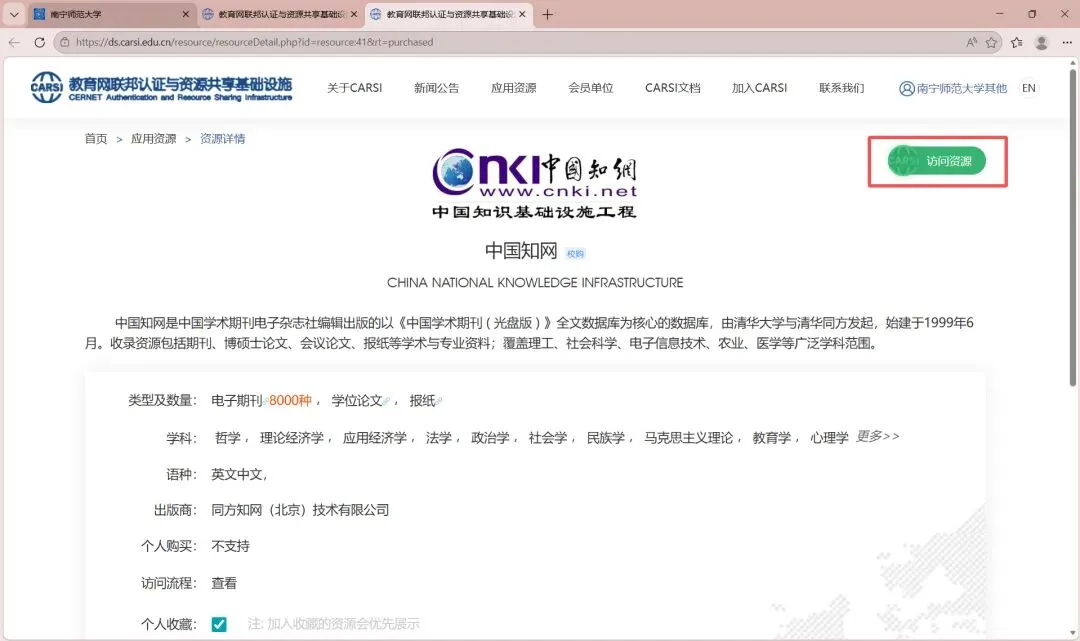The width and height of the screenshot is (1080, 641).
Task: Open the read aloud icon in the address bar
Action: click(x=971, y=43)
